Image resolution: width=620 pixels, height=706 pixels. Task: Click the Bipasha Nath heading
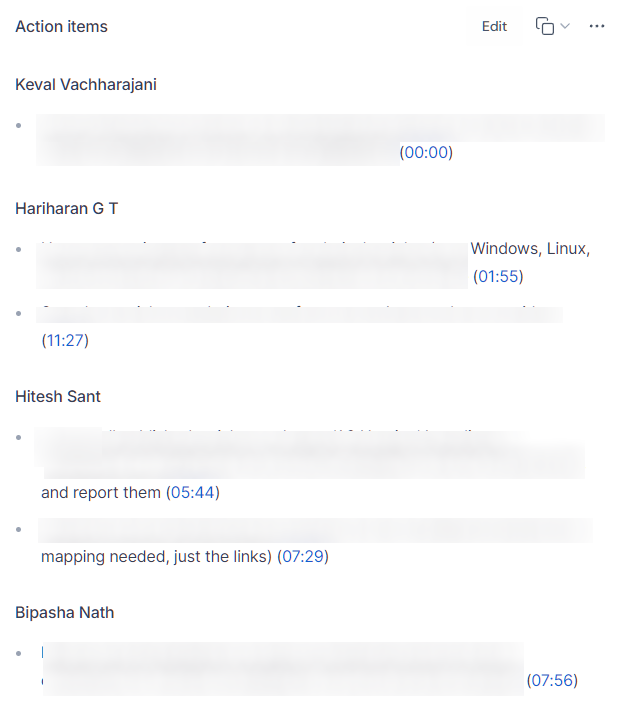(x=64, y=612)
